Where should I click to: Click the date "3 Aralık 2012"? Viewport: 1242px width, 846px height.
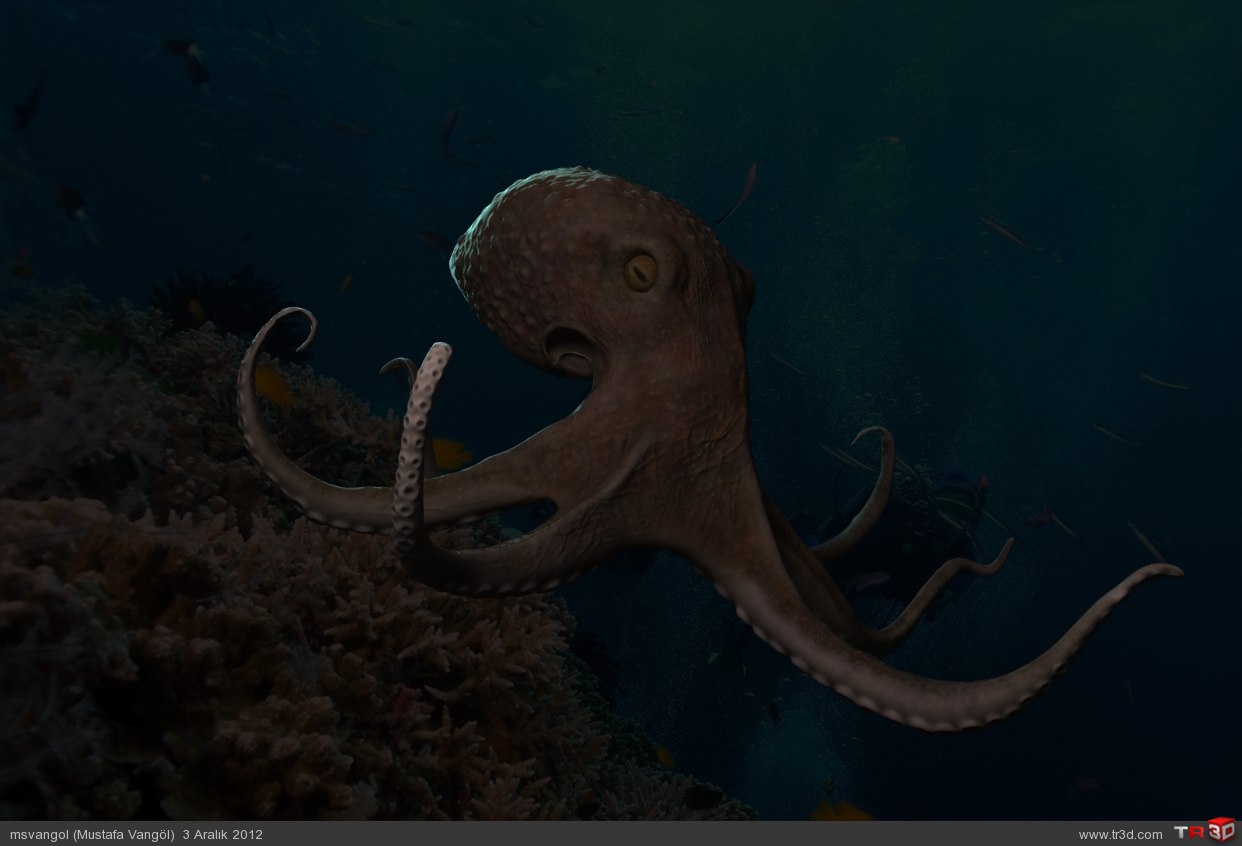click(x=222, y=834)
